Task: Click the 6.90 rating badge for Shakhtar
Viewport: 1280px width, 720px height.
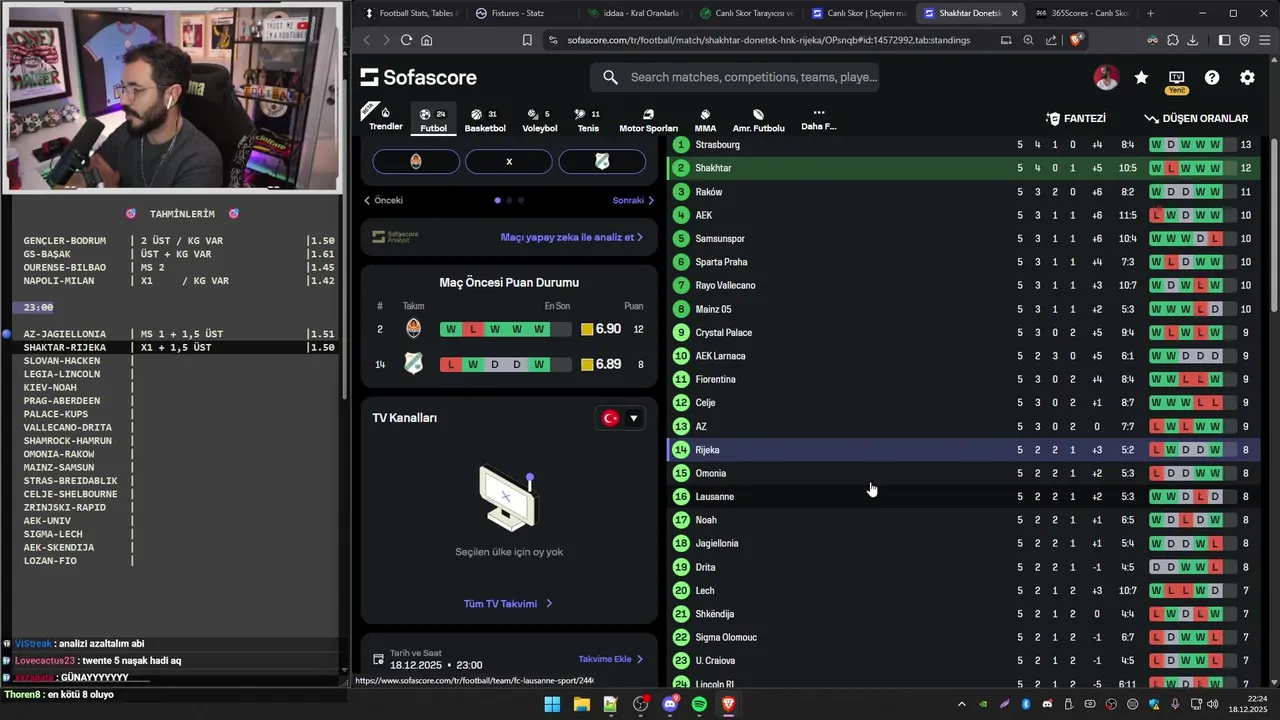Action: coord(601,329)
